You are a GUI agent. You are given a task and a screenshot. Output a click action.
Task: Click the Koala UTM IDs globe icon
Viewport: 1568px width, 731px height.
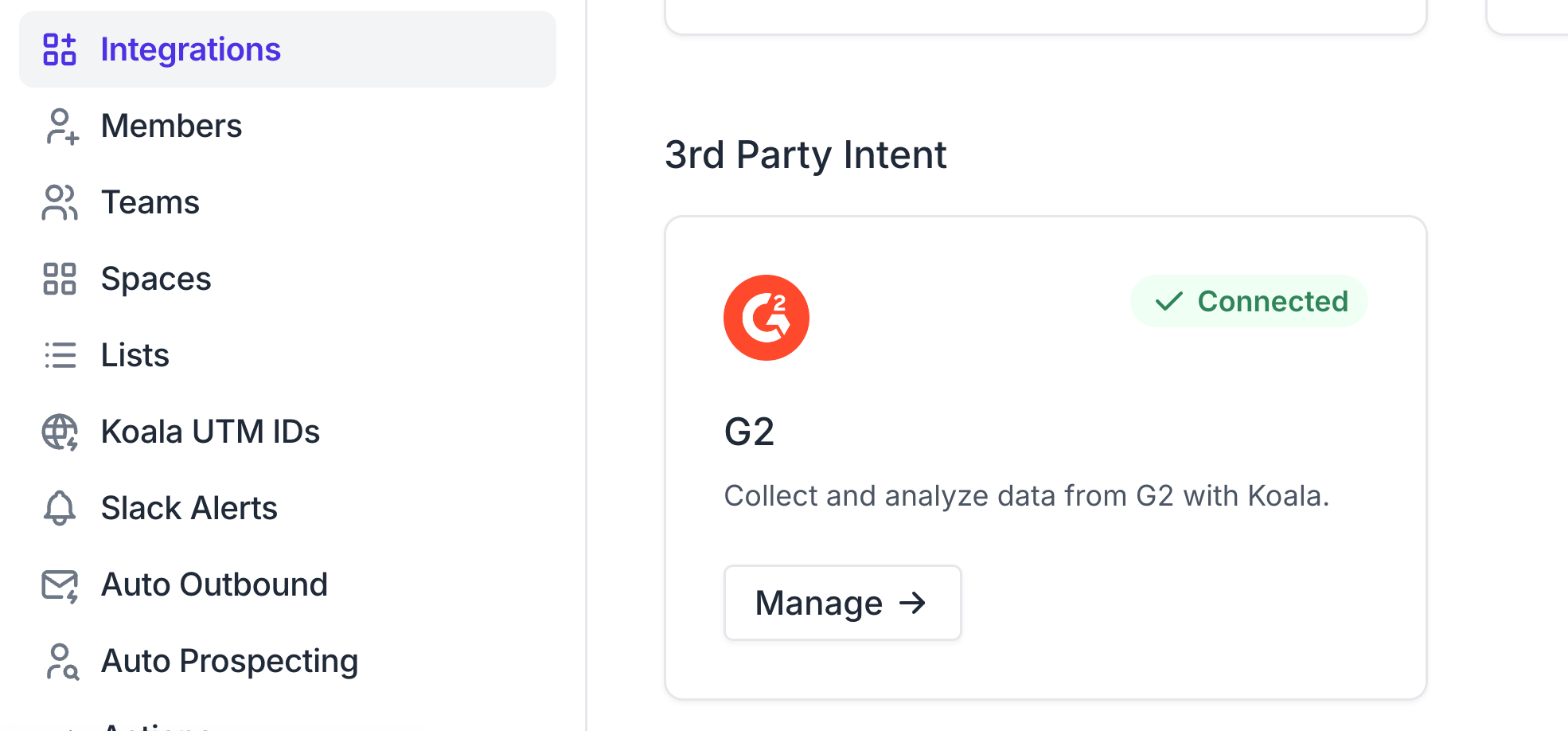(60, 432)
